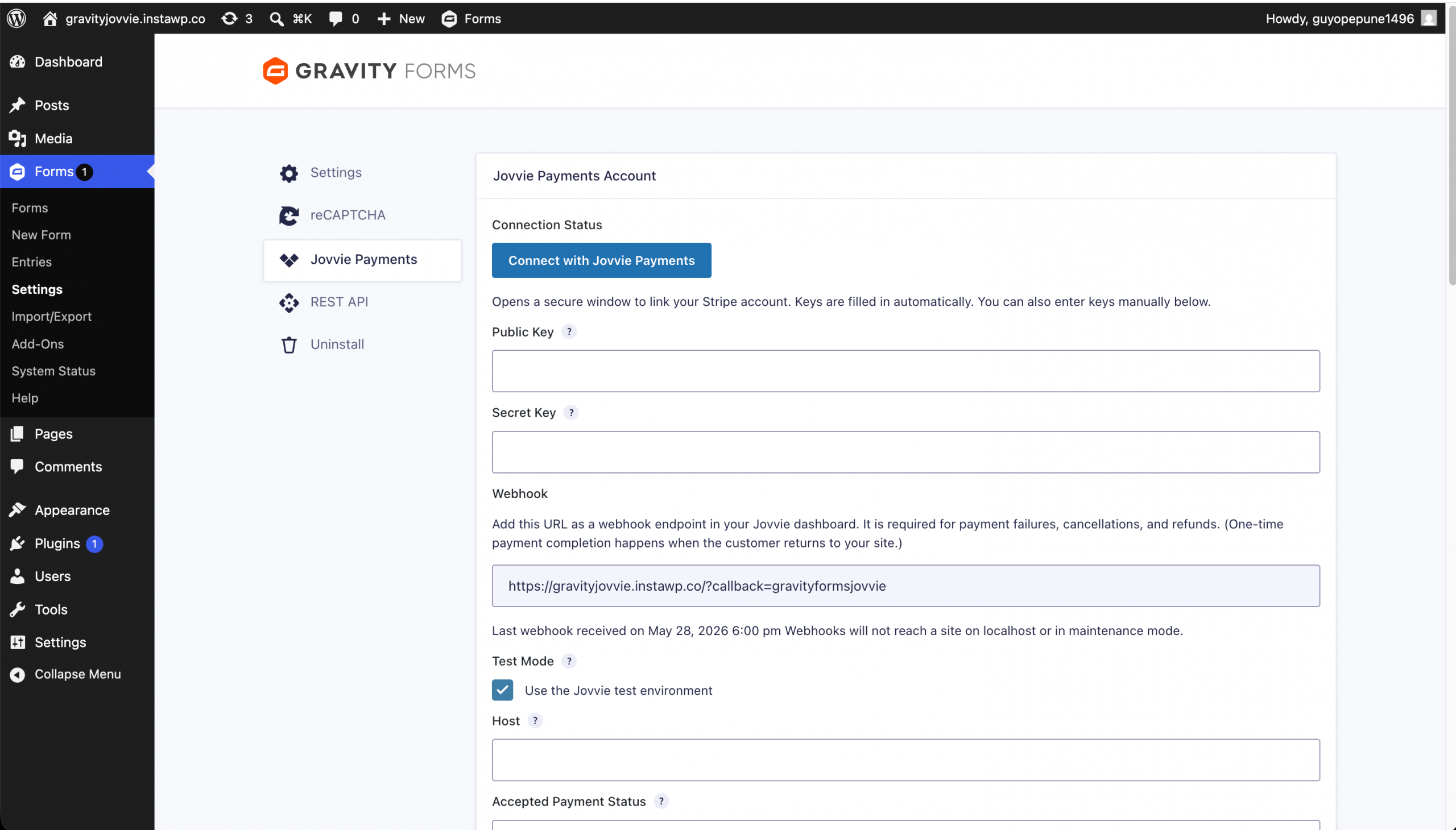The image size is (1456, 830).
Task: Open the Test Mode help tooltip
Action: [569, 661]
